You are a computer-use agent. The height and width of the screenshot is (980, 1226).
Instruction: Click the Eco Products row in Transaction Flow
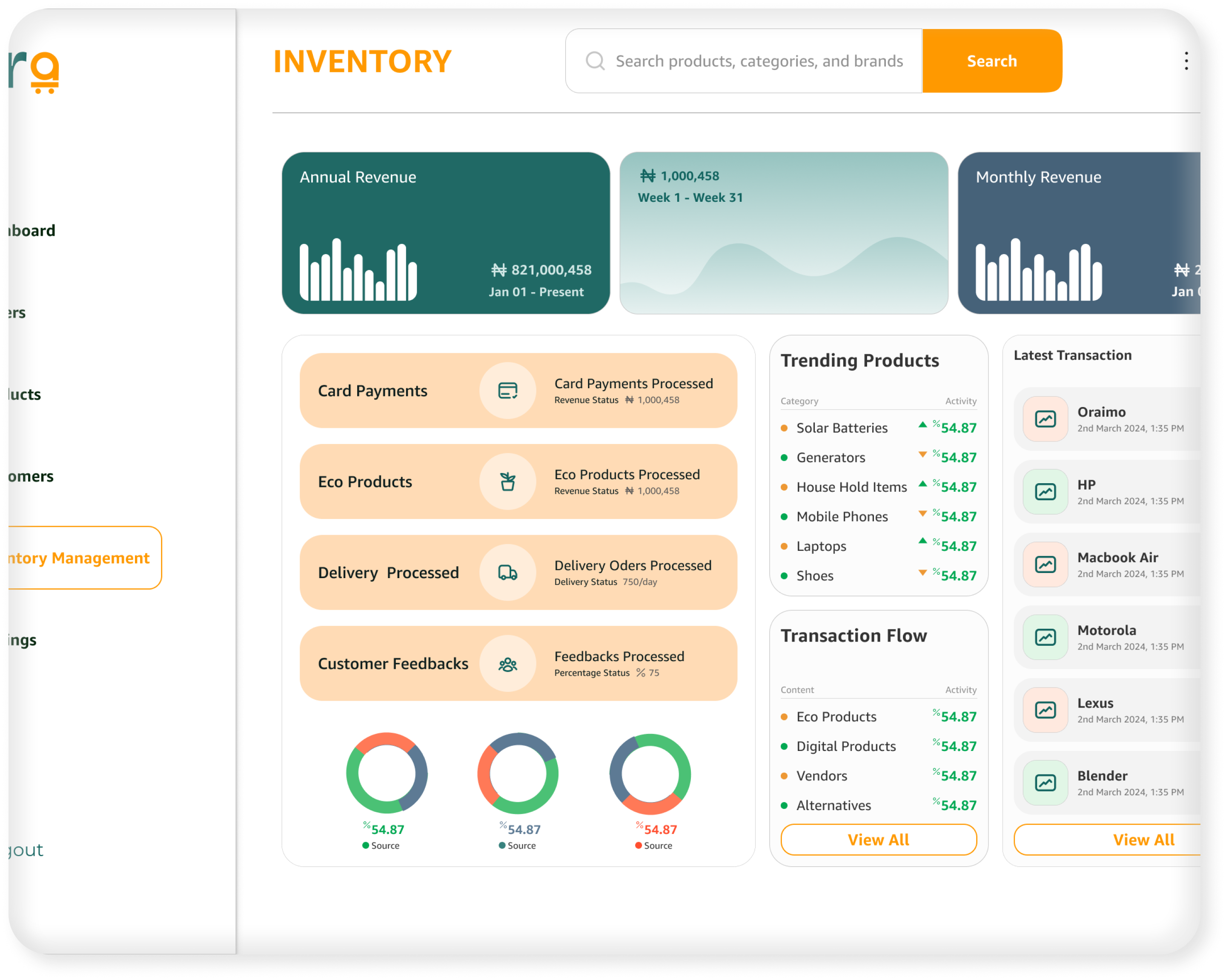(879, 716)
